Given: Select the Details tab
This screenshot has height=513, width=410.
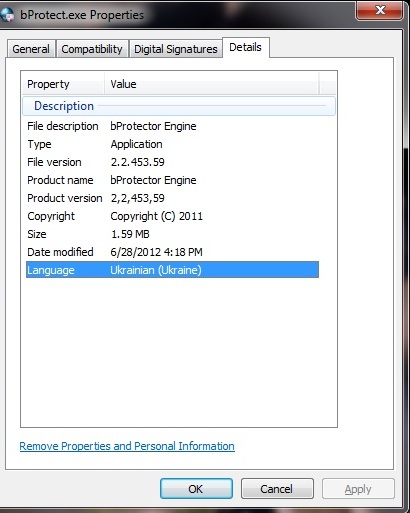Looking at the screenshot, I should [x=246, y=47].
